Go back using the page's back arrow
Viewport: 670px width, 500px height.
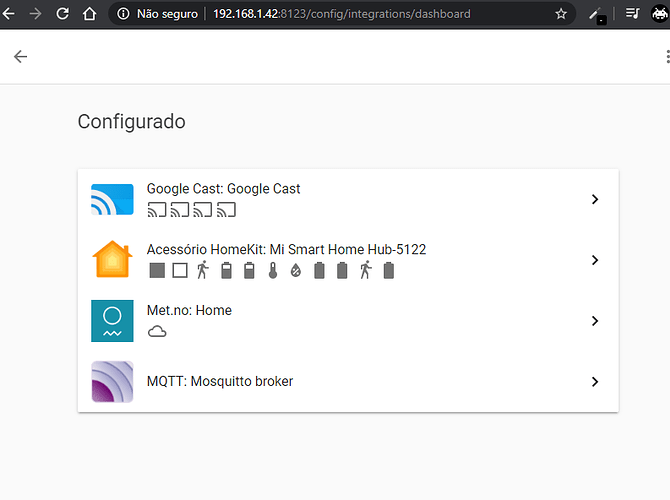tap(21, 56)
